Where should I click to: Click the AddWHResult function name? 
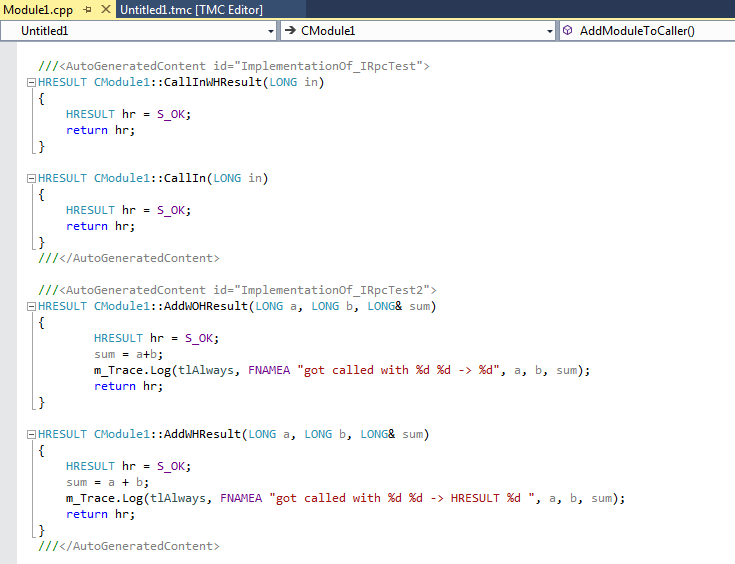[x=202, y=434]
